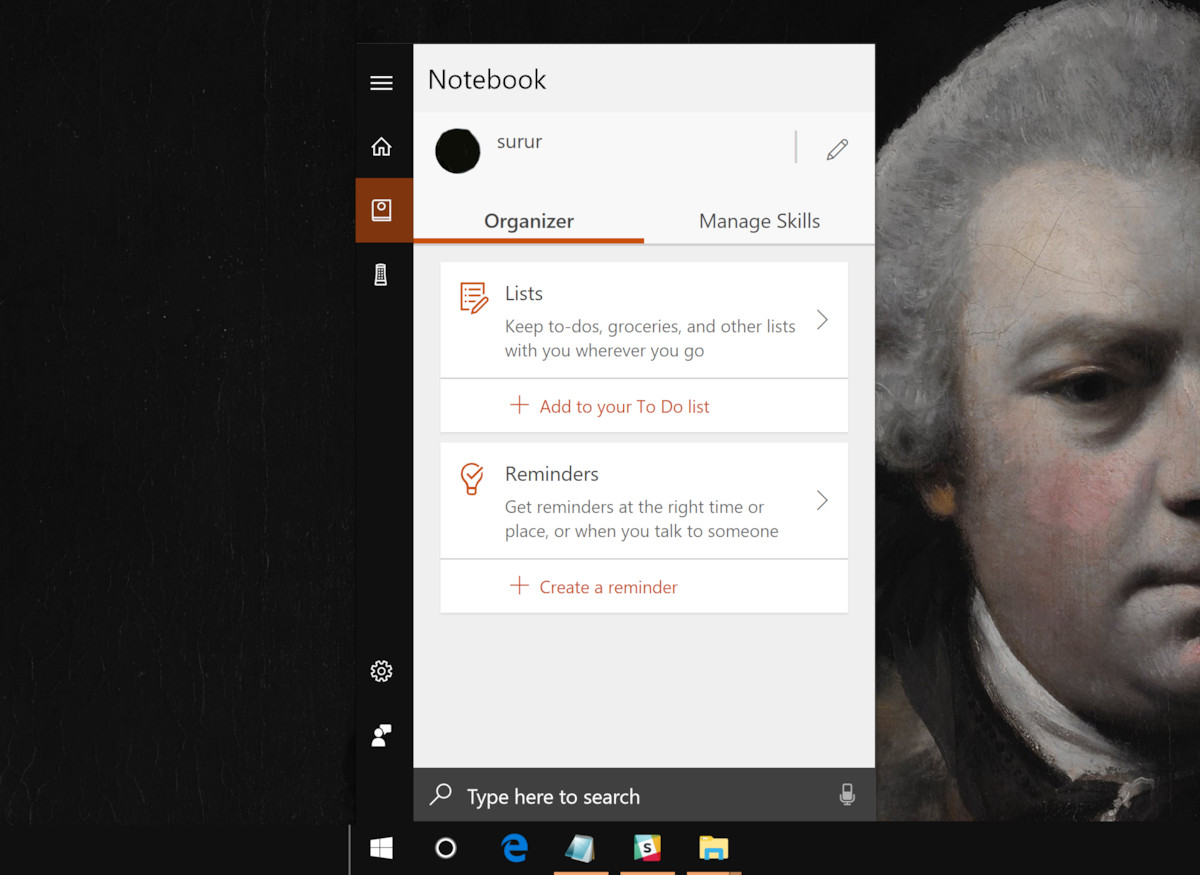This screenshot has width=1200, height=875.
Task: Click the Feedback person icon
Action: [x=381, y=736]
